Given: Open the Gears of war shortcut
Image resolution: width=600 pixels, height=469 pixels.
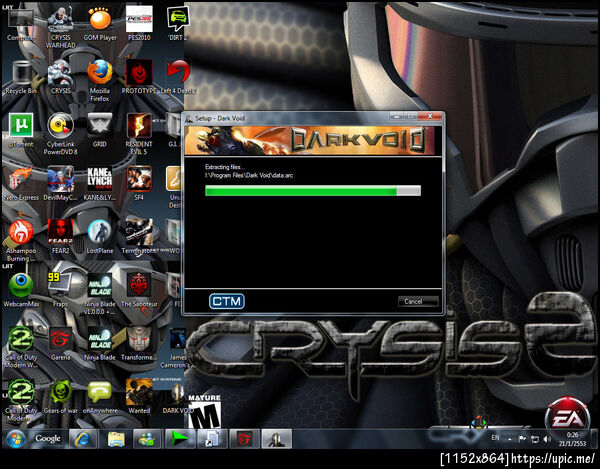Looking at the screenshot, I should [x=60, y=397].
